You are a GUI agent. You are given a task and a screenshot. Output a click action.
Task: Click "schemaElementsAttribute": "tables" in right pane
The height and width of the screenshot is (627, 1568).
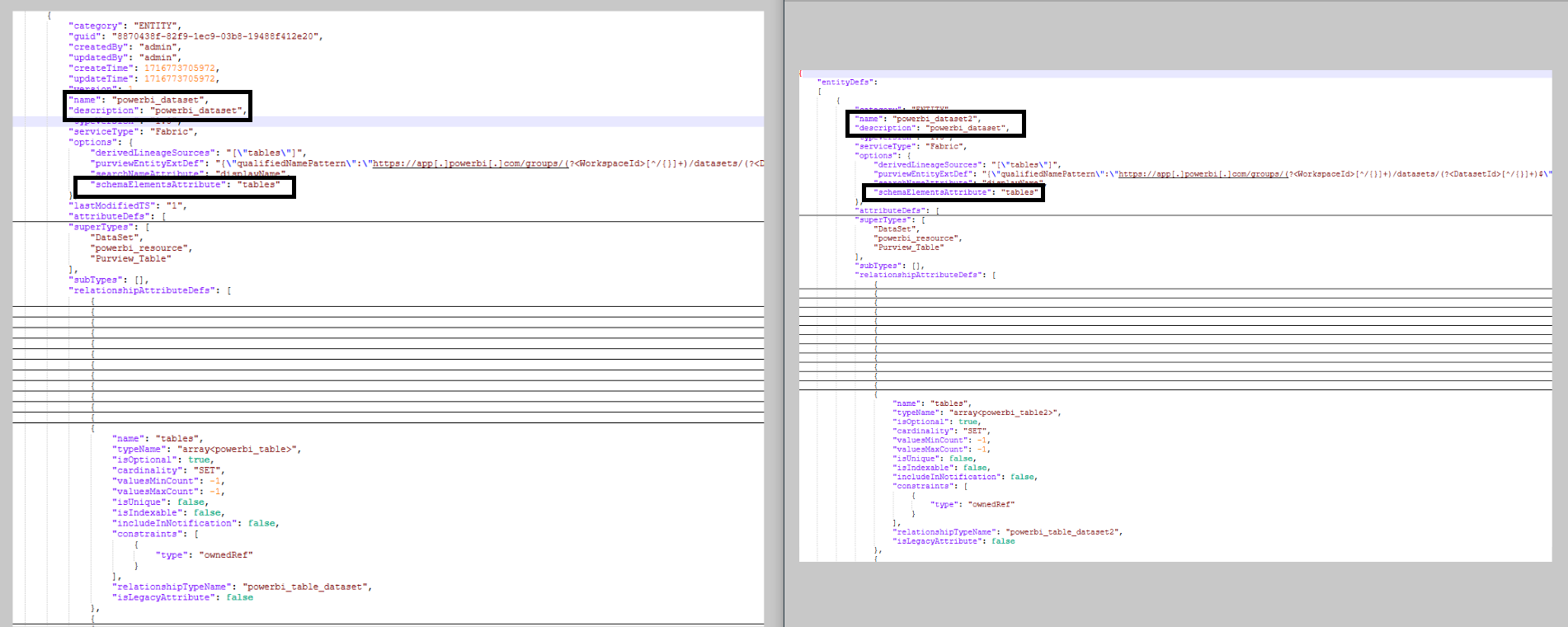click(956, 192)
